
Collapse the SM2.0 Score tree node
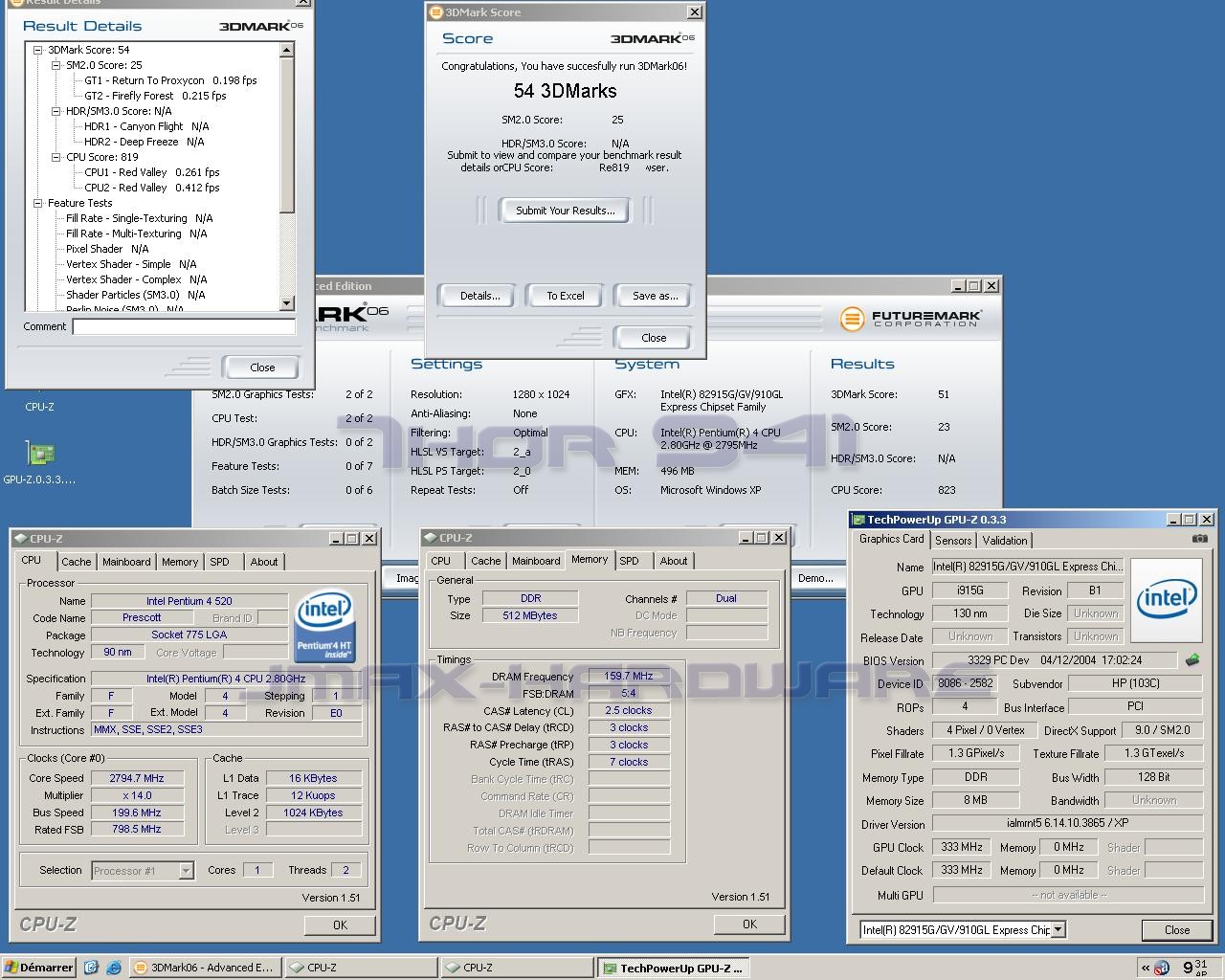(56, 65)
